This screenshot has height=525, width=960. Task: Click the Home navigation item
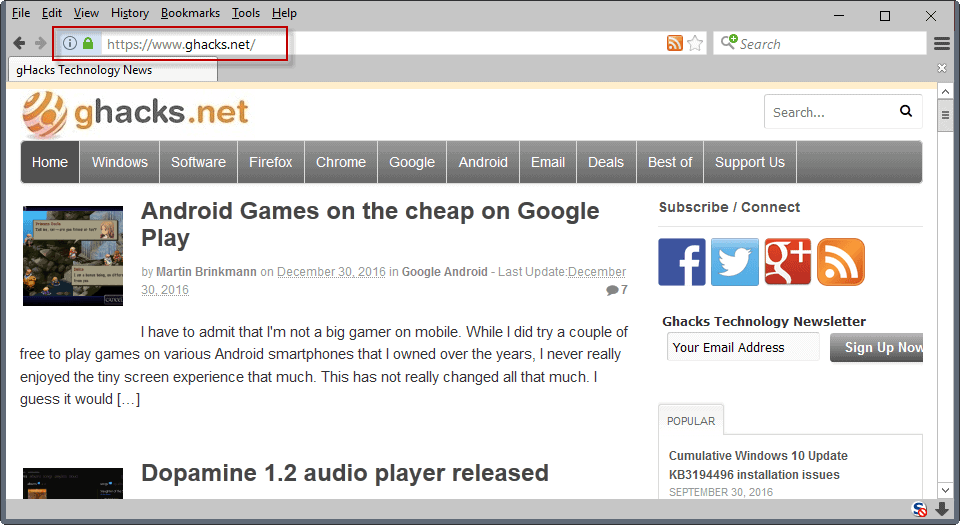click(50, 162)
